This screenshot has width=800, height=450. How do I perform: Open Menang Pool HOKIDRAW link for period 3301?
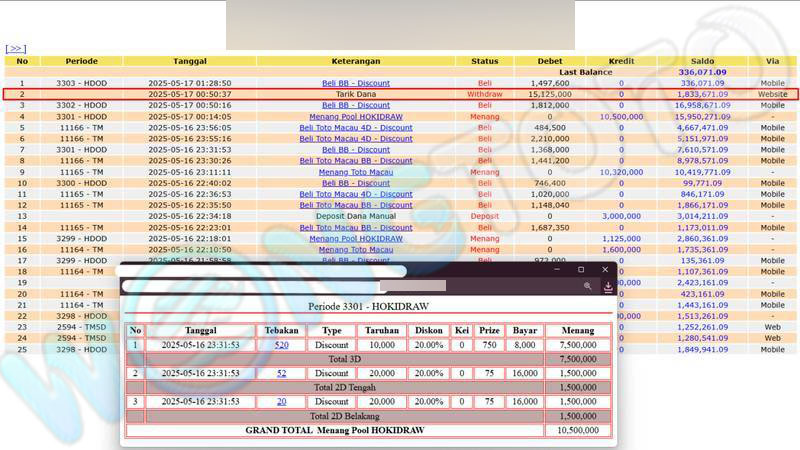tap(356, 116)
